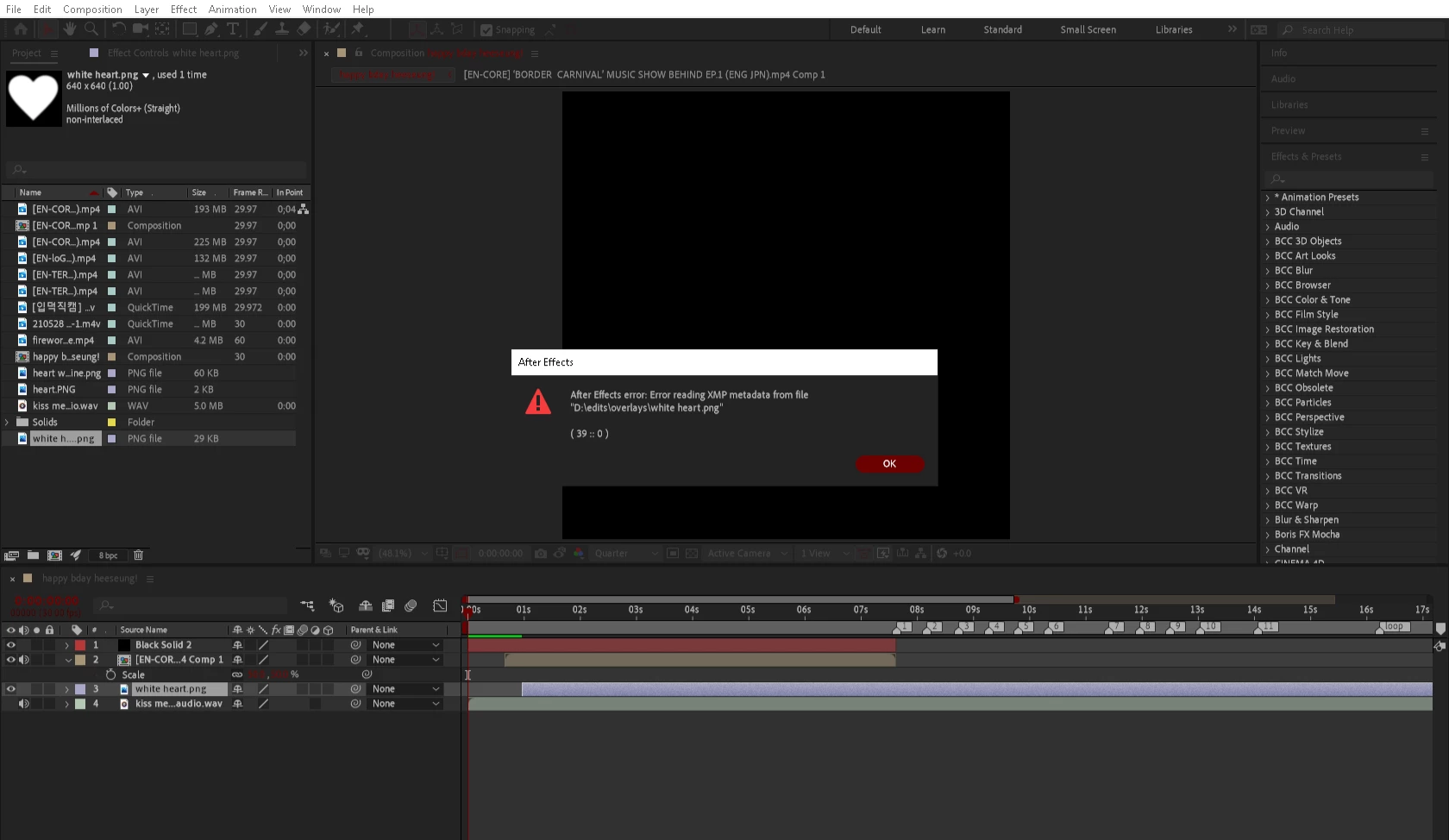Click the timeline layer search field

[191, 605]
